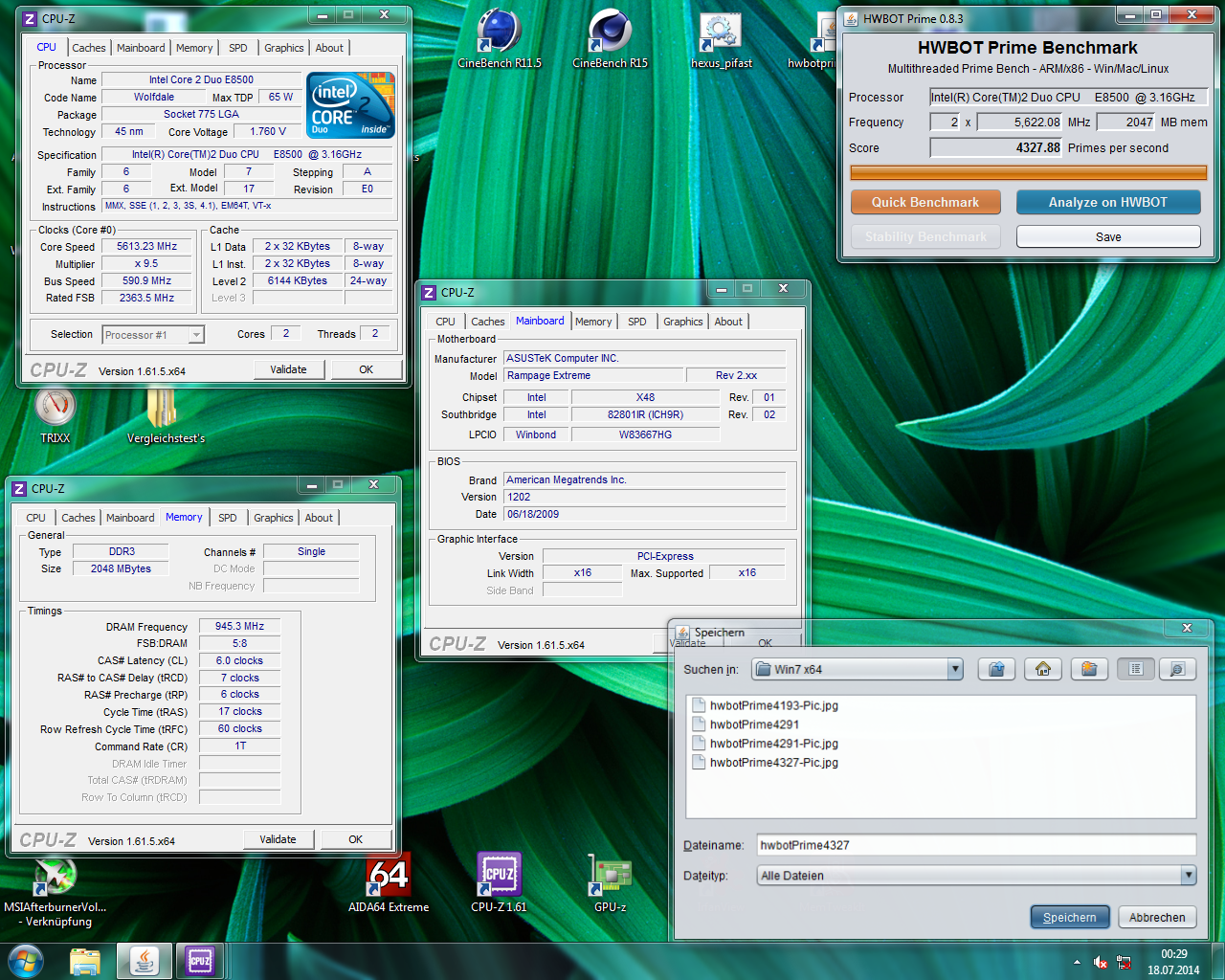
Task: Open the CineBench R15 desktop shortcut
Action: pyautogui.click(x=610, y=38)
